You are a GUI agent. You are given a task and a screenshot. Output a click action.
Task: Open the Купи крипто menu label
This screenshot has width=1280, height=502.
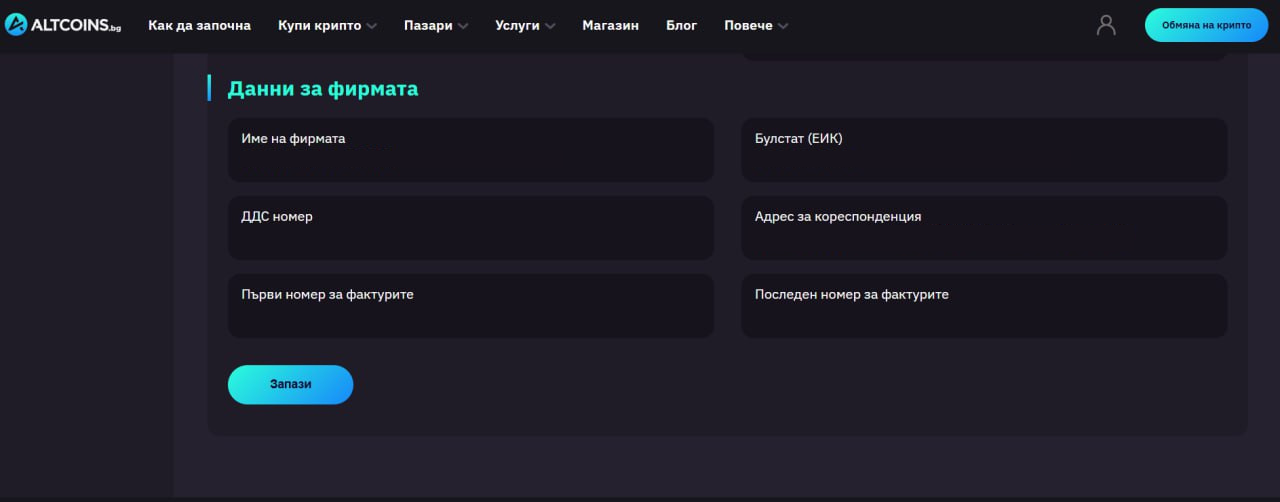pyautogui.click(x=320, y=25)
